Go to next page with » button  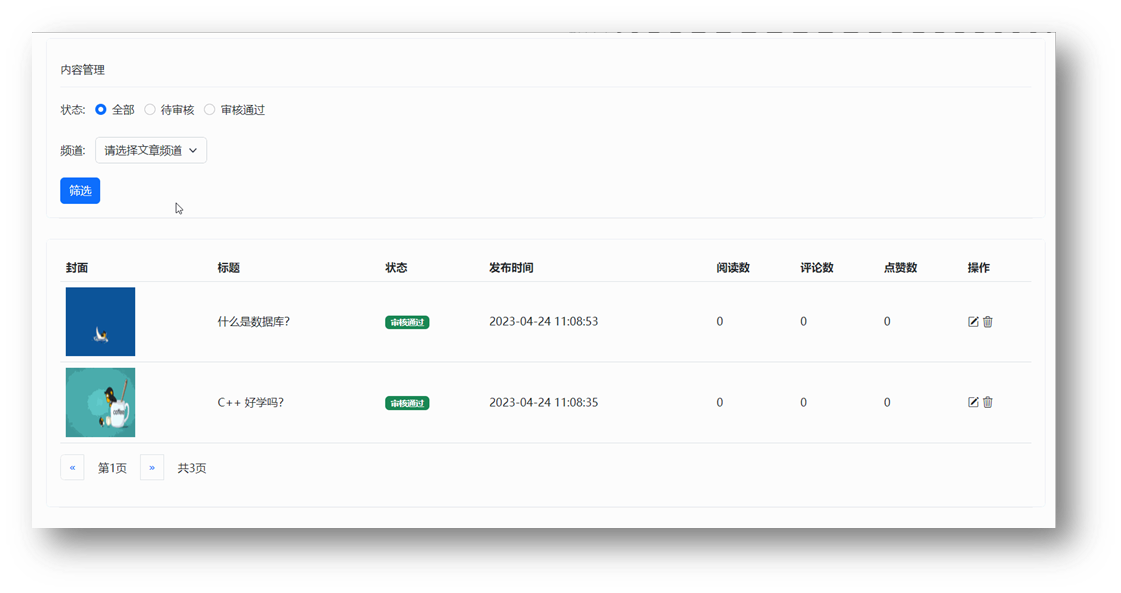pos(152,468)
